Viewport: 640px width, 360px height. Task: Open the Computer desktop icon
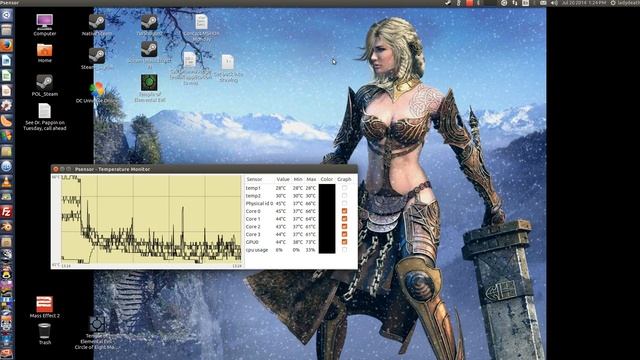point(44,24)
